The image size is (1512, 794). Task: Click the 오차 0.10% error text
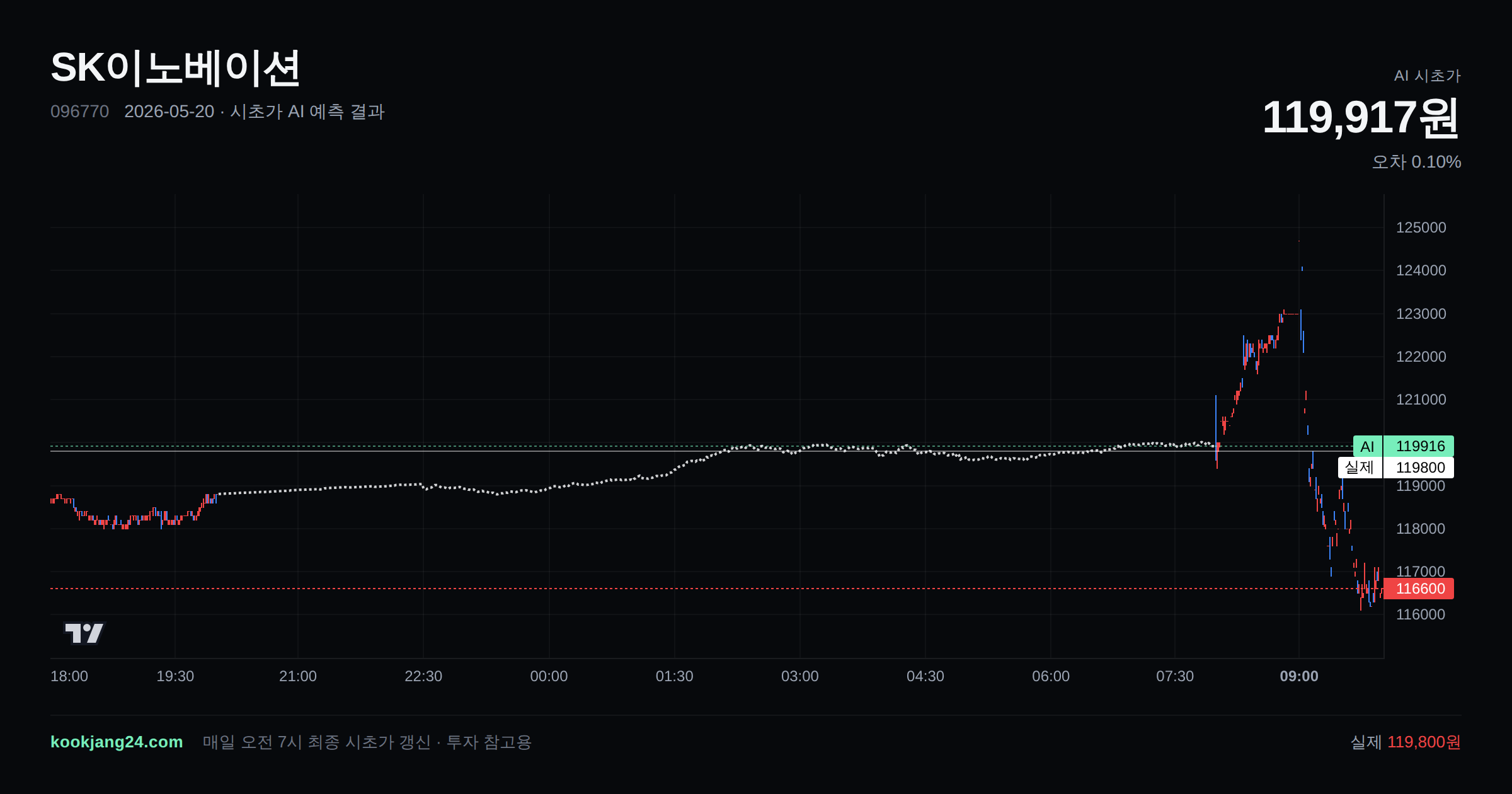pos(1416,162)
